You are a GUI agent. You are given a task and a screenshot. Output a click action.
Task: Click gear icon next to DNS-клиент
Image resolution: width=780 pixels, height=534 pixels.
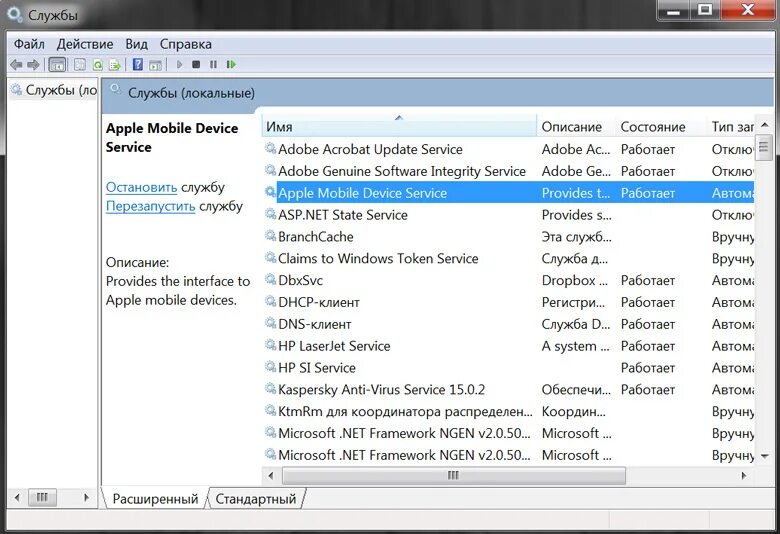point(270,323)
